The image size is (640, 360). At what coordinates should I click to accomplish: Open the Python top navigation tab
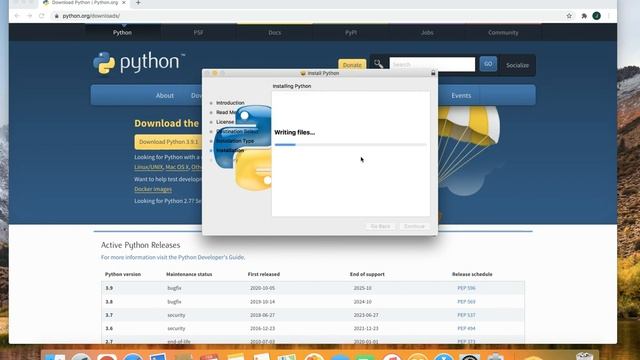(x=122, y=33)
